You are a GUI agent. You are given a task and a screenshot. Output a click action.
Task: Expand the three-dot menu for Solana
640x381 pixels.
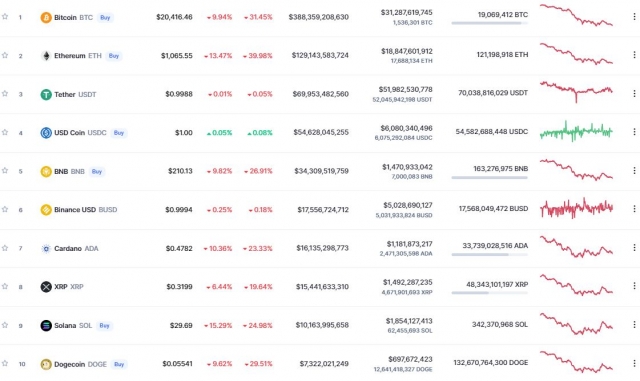coord(634,325)
